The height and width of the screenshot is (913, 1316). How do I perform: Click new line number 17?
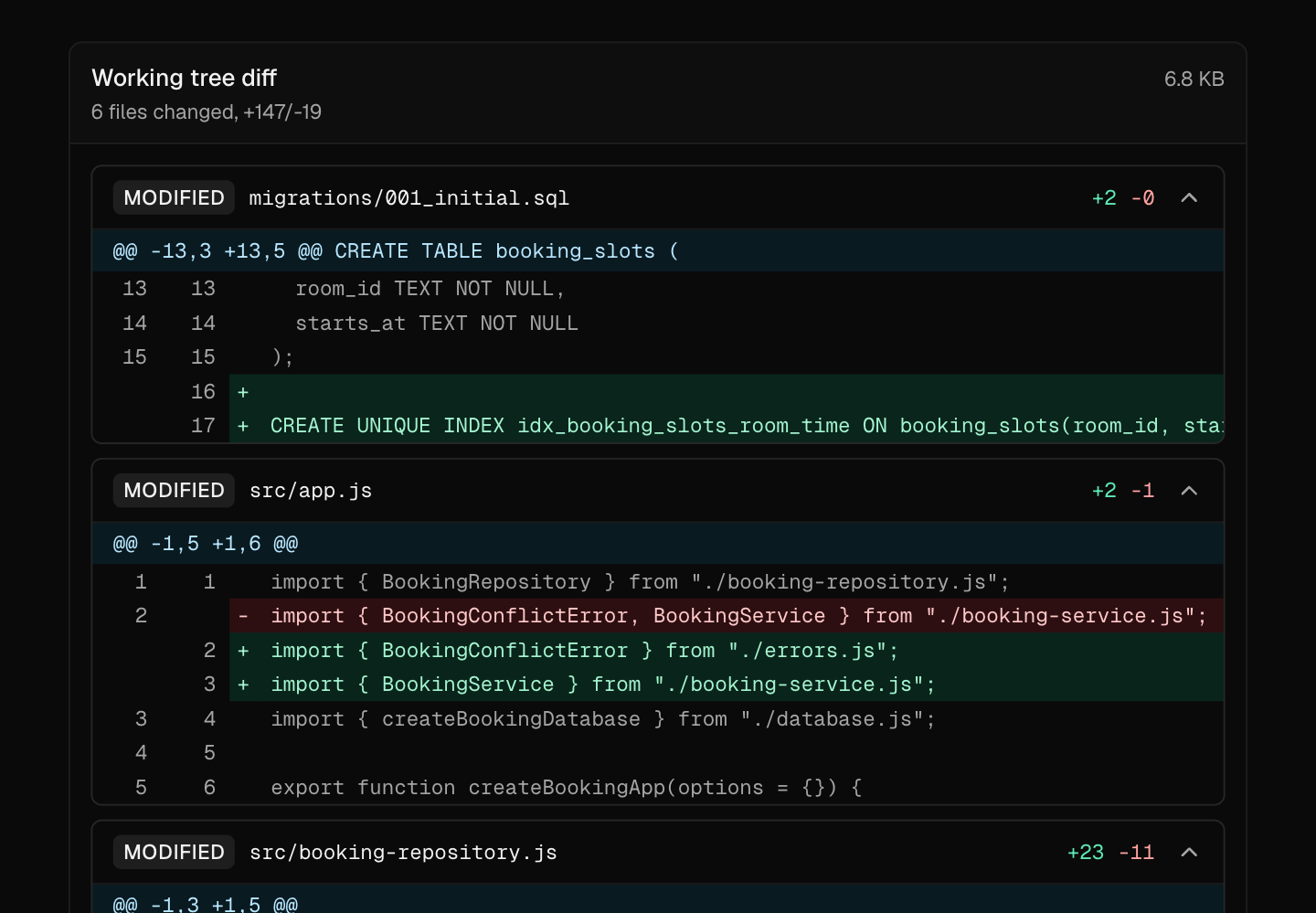click(x=203, y=426)
